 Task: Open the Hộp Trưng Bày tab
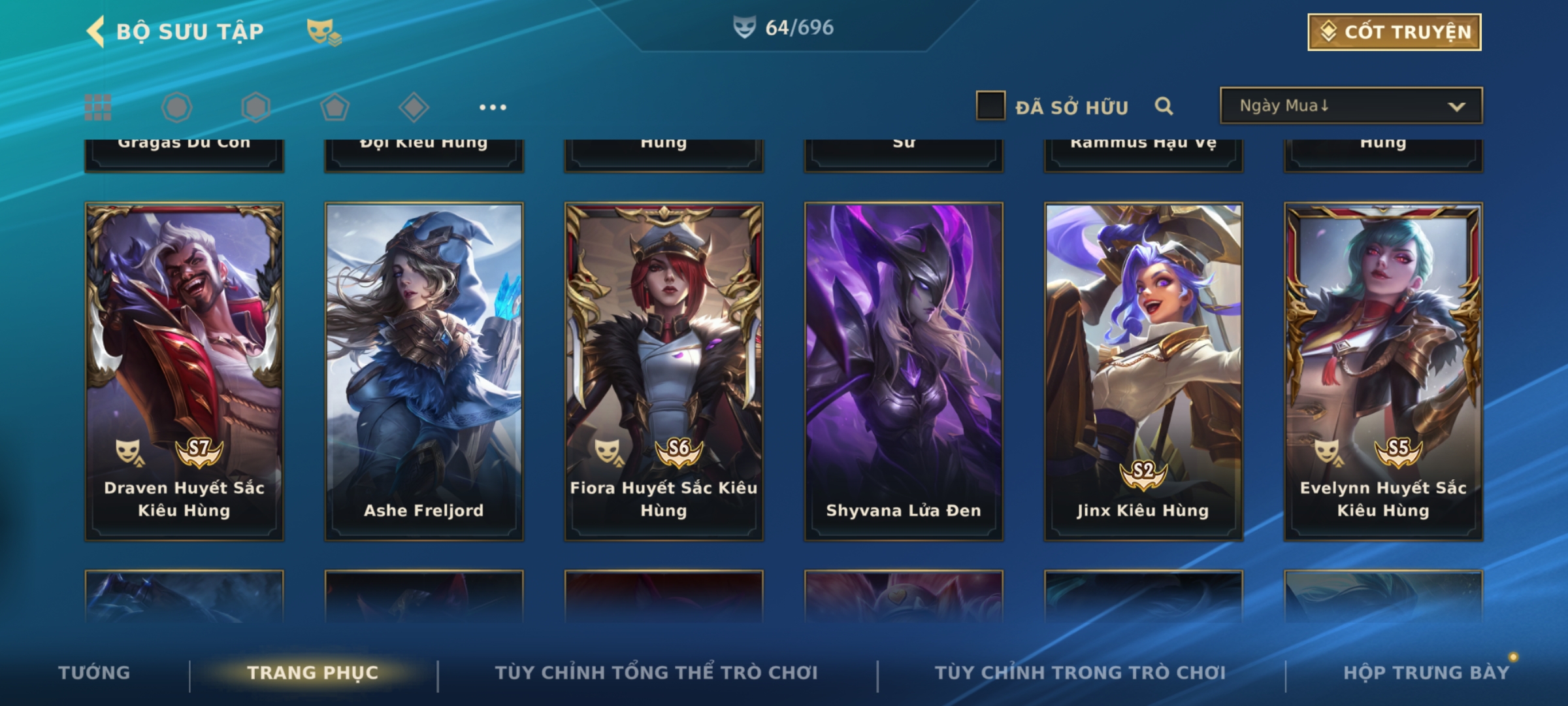(x=1426, y=673)
